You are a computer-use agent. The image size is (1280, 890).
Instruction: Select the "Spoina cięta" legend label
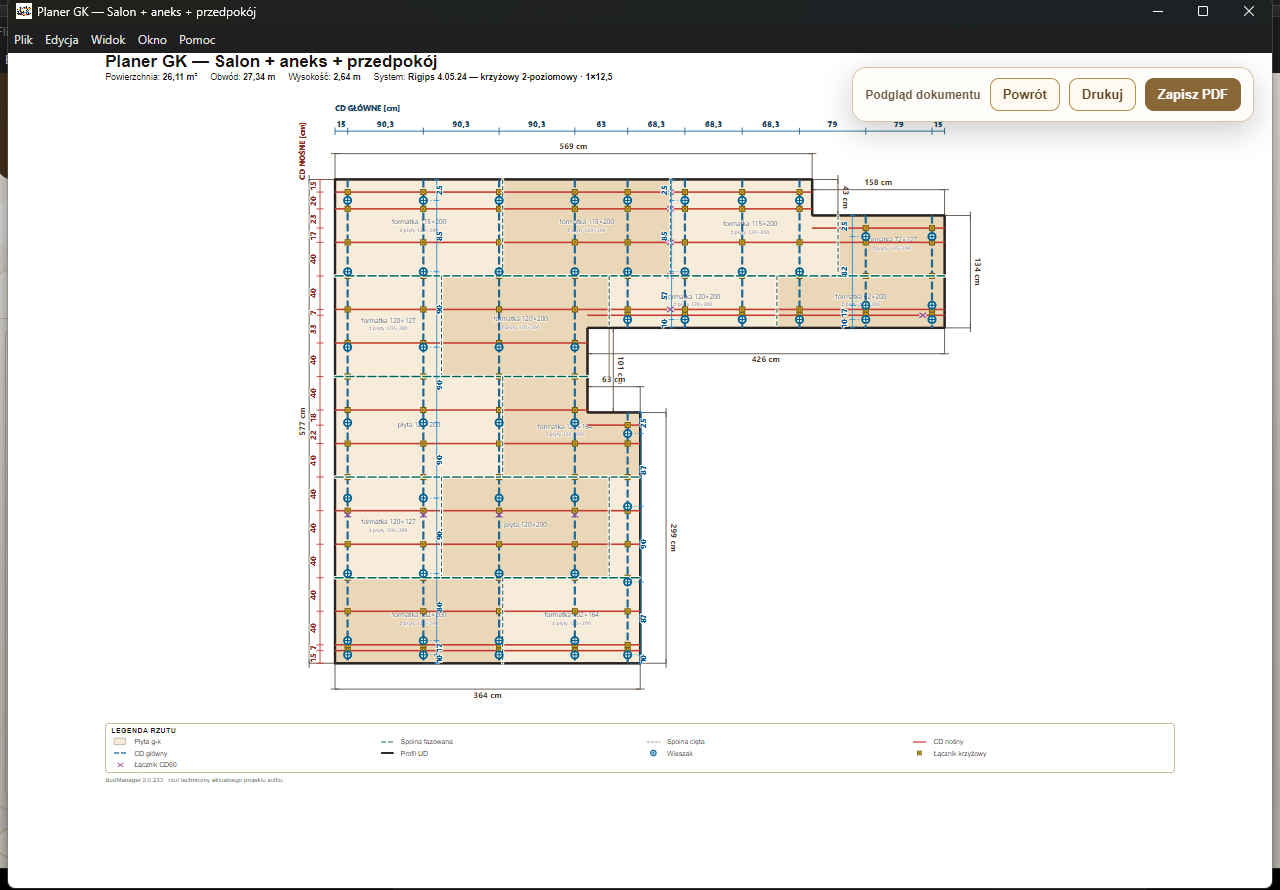point(685,742)
